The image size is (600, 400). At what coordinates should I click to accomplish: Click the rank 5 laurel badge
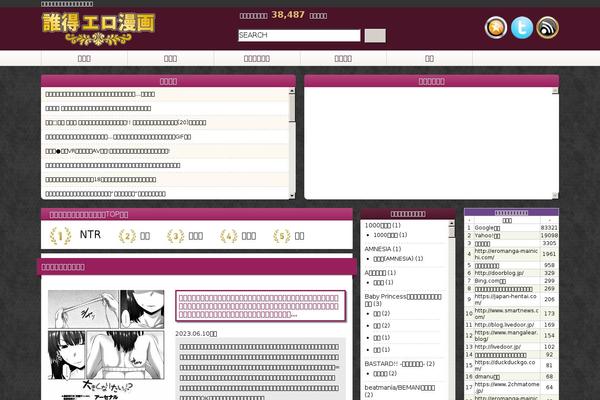coord(282,236)
